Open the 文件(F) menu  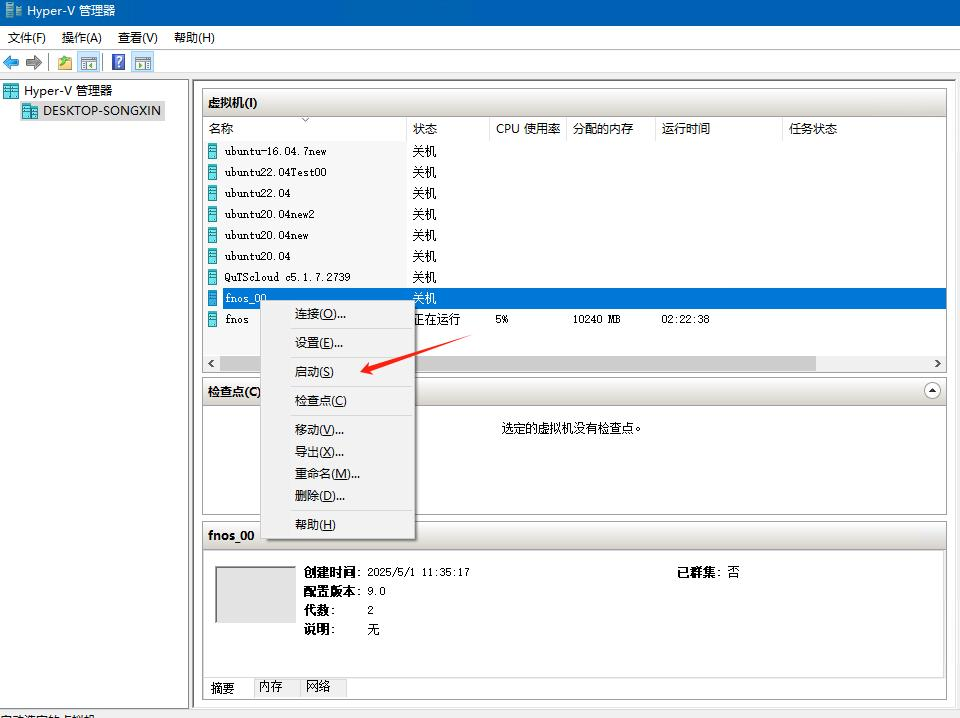(26, 38)
